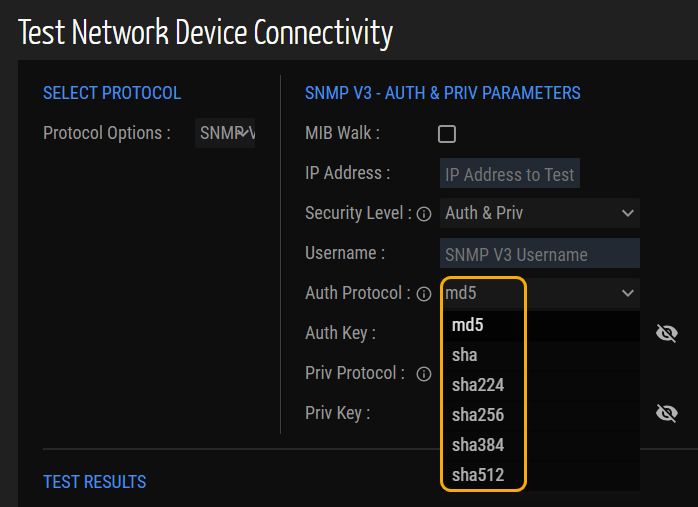Click the SNMP V3 Auth & Priv Parameters heading
The height and width of the screenshot is (507, 698).
(442, 93)
